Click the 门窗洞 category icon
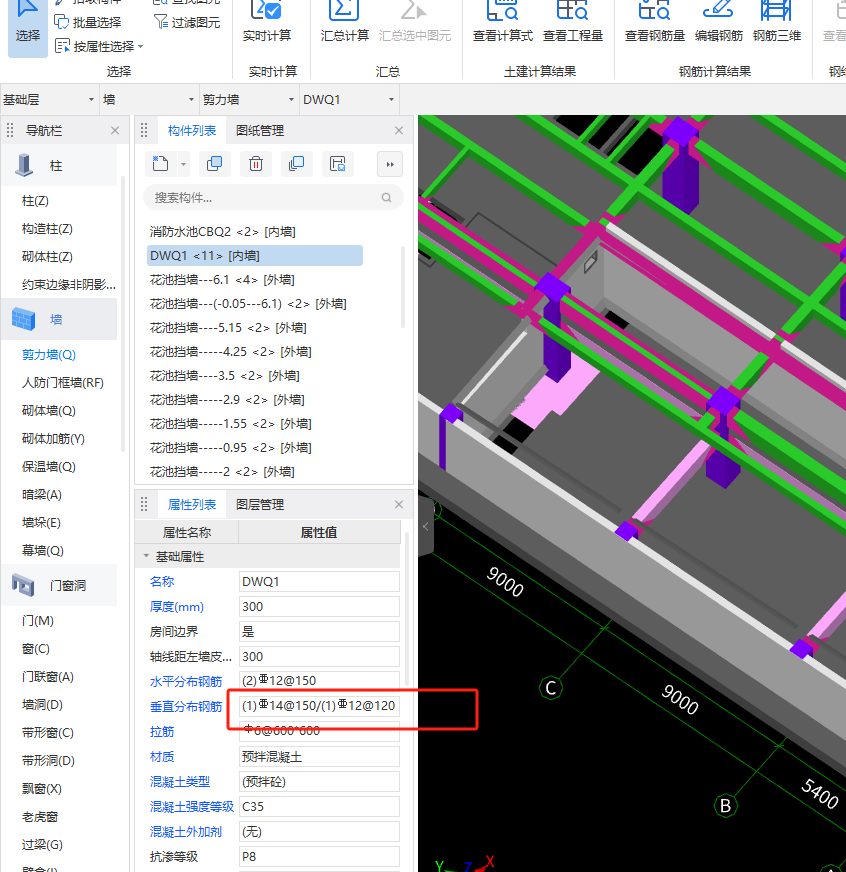 [x=23, y=585]
